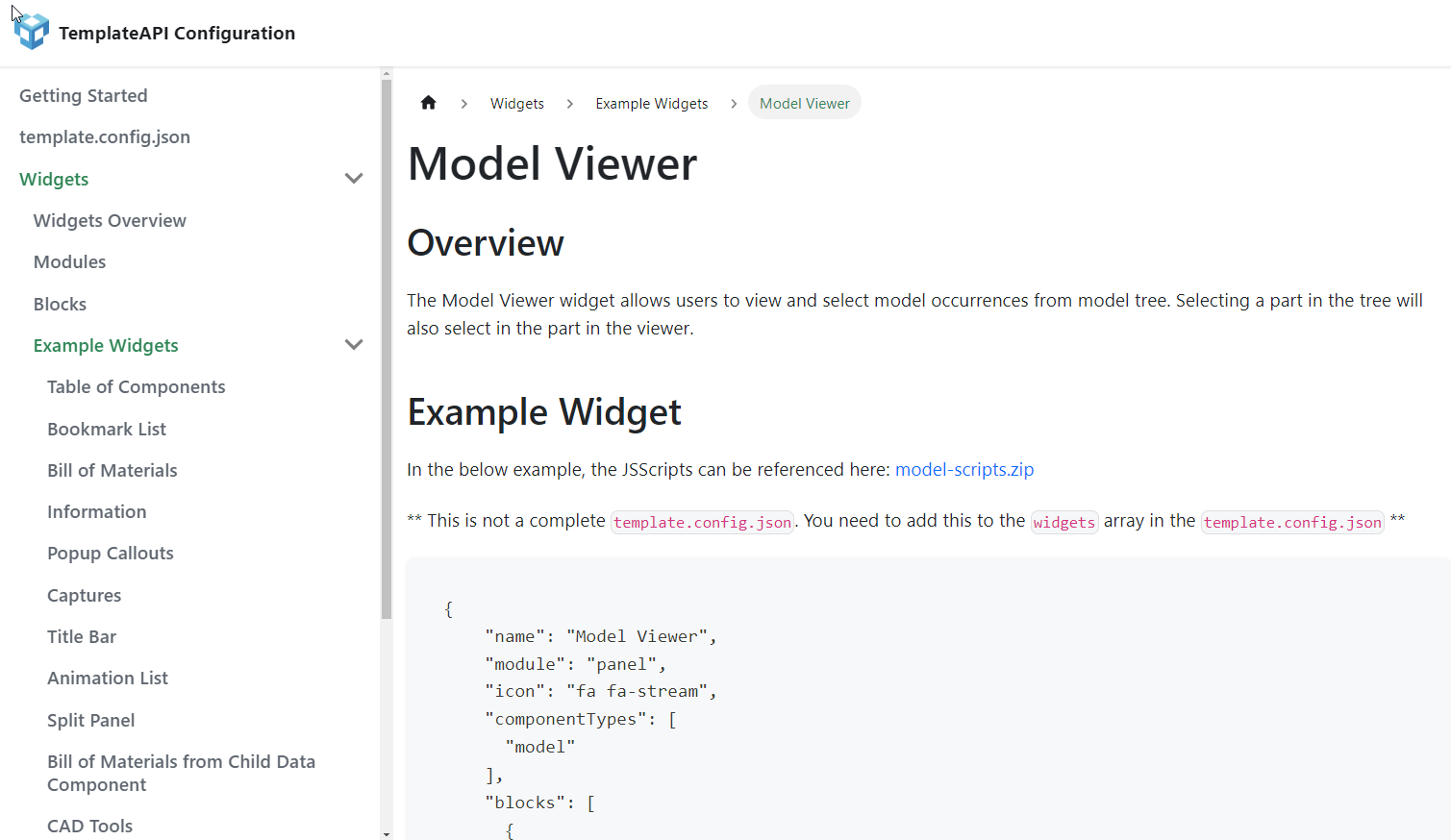This screenshot has height=840, width=1451.
Task: Click the Model Viewer breadcrumb chip
Action: pyautogui.click(x=804, y=104)
